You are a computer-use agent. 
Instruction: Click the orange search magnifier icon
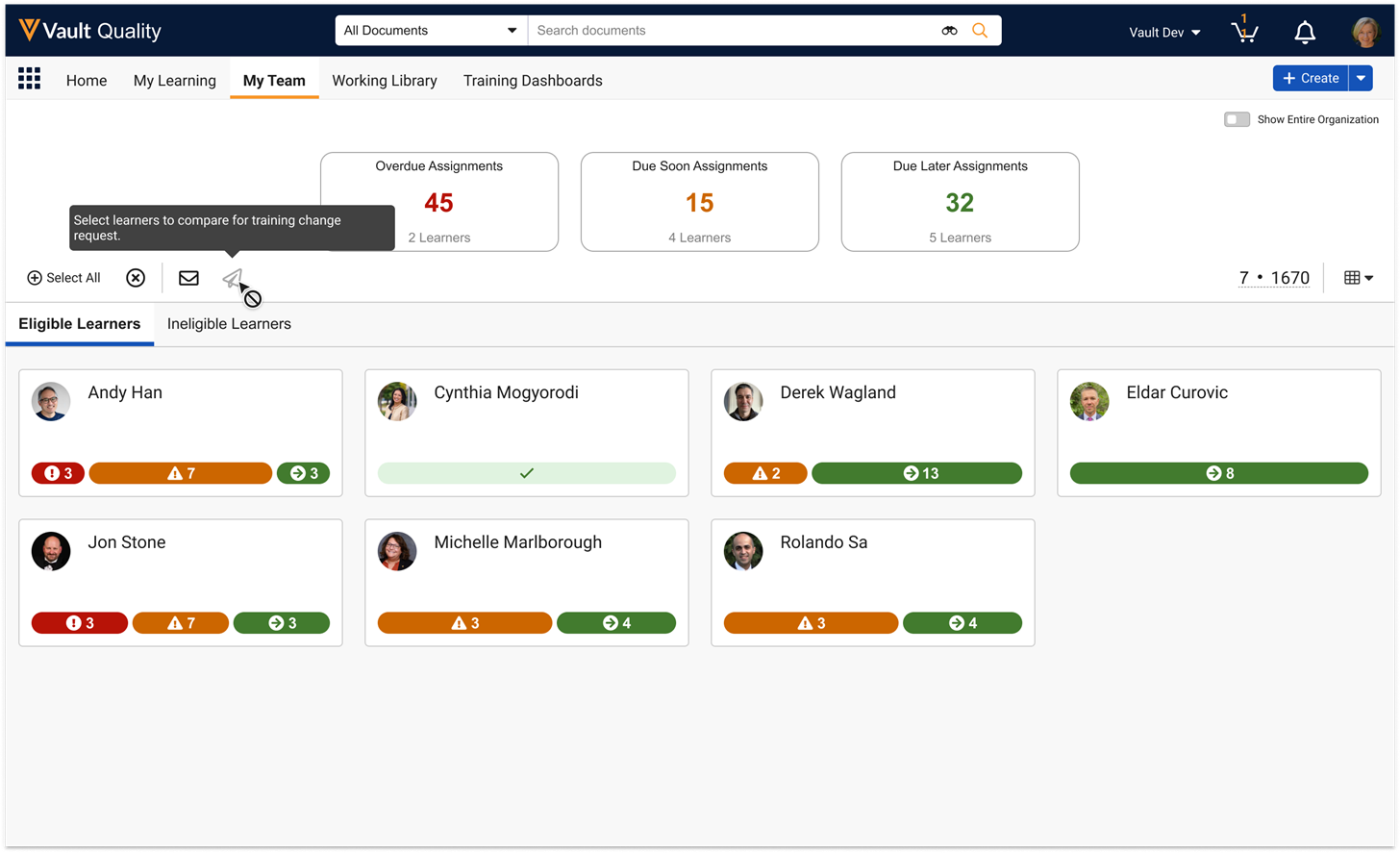979,31
